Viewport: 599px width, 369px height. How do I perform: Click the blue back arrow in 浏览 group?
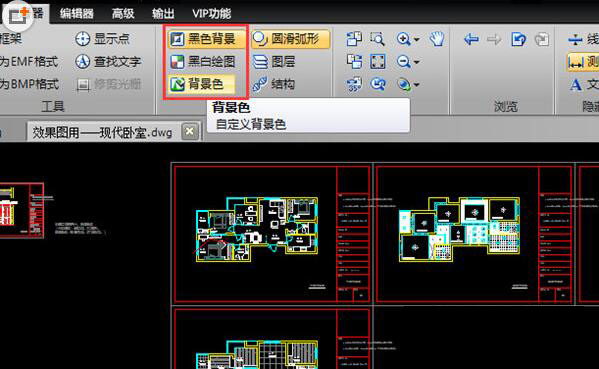point(471,39)
